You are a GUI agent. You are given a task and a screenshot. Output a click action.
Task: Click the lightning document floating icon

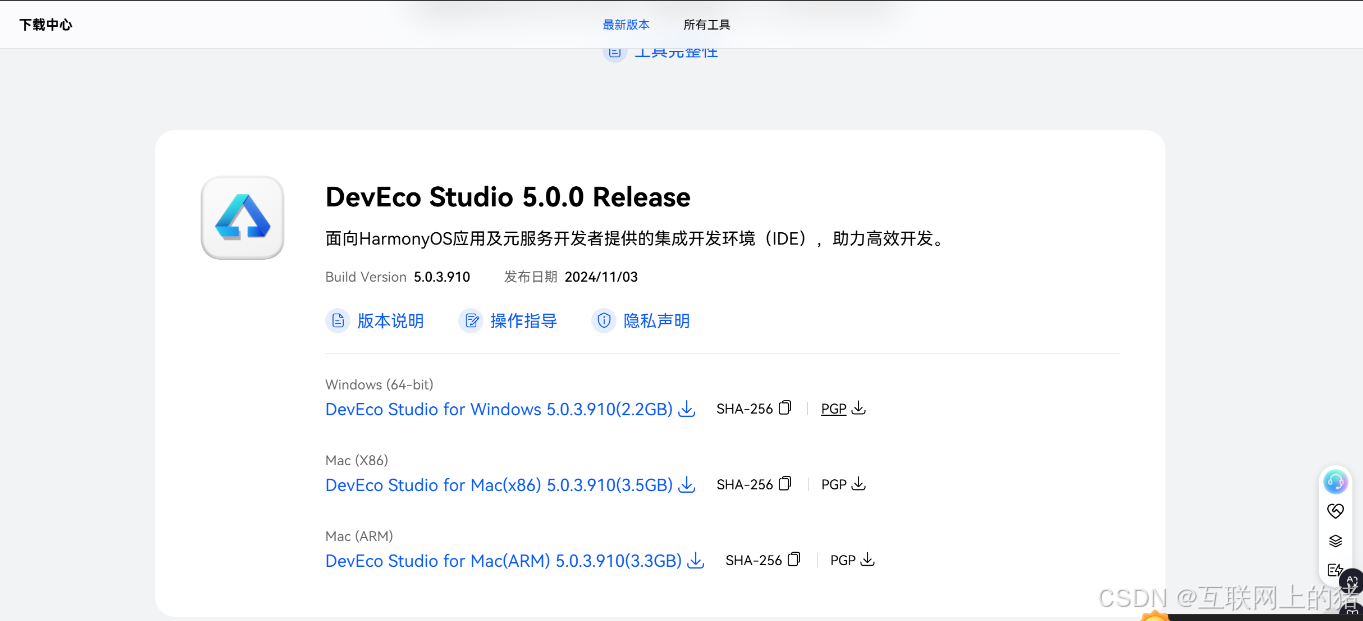[1335, 570]
